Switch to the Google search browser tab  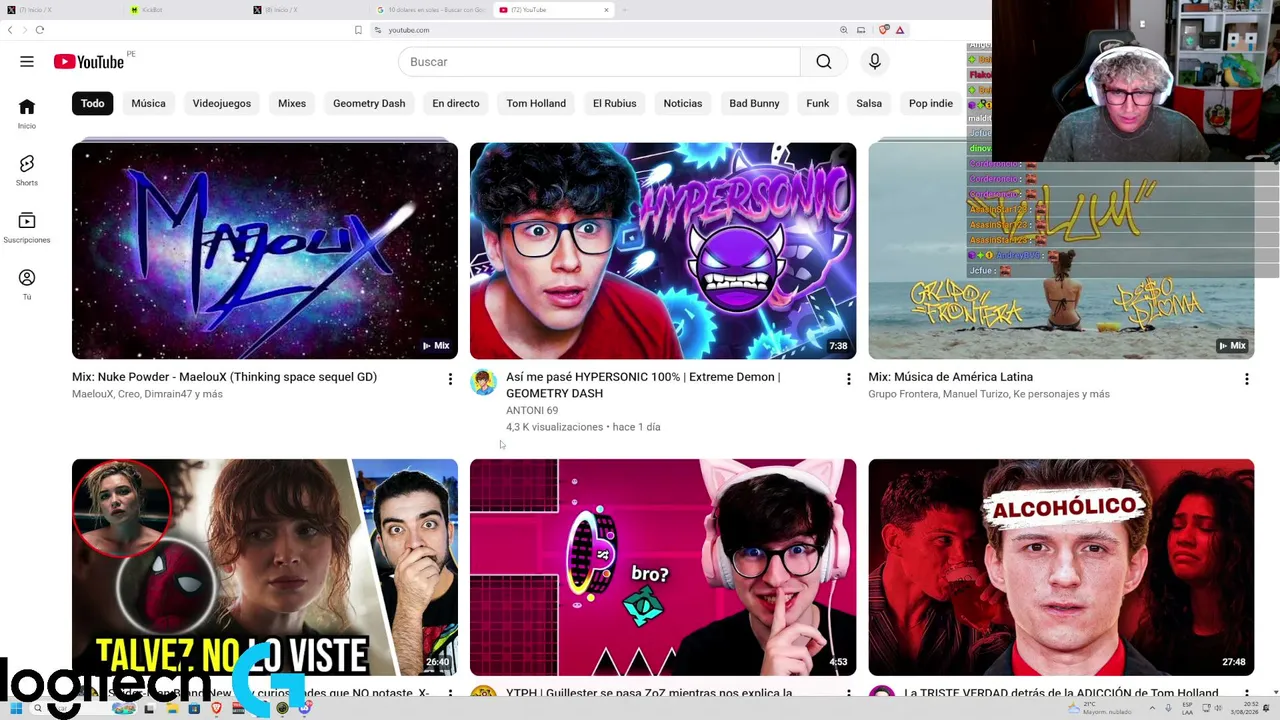(432, 10)
